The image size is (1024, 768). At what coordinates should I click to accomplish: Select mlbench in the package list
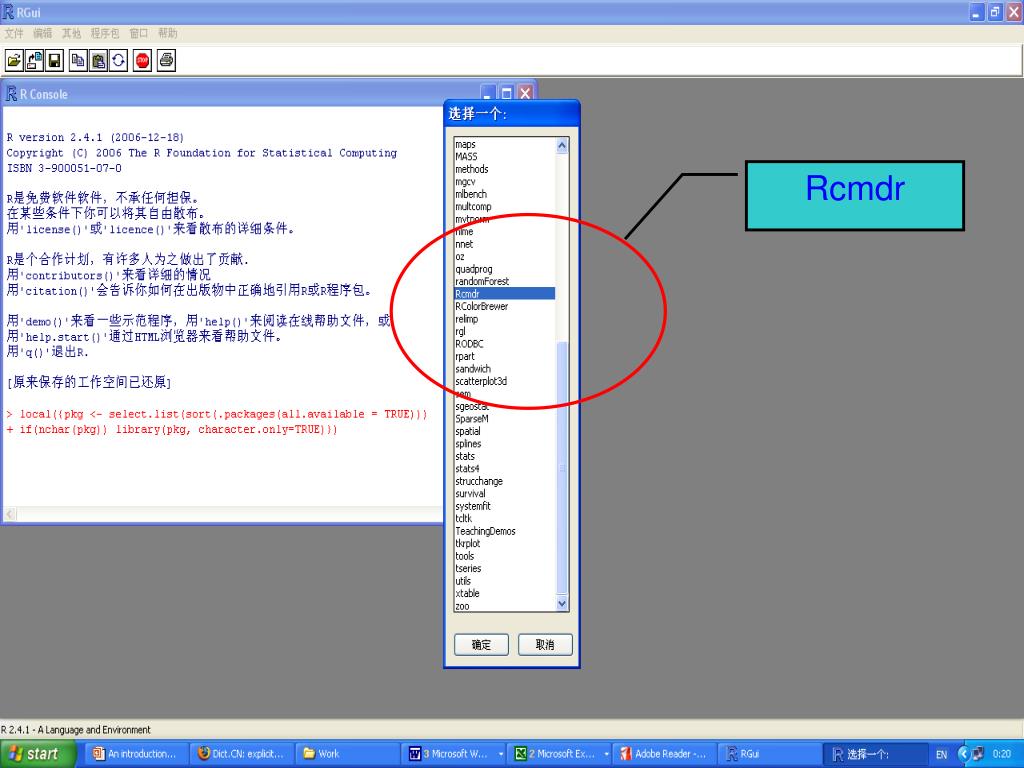pyautogui.click(x=505, y=194)
